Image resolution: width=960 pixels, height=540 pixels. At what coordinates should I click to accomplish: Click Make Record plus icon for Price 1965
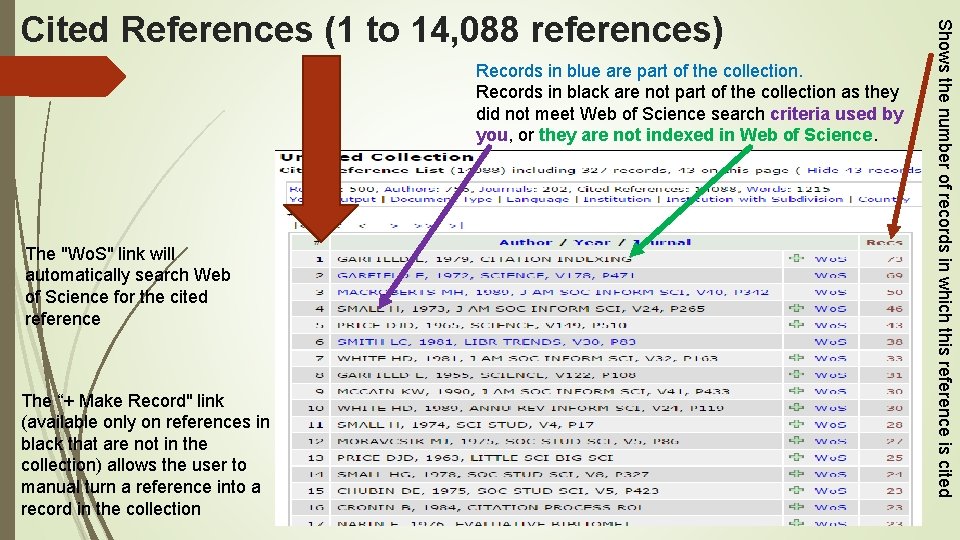[797, 324]
